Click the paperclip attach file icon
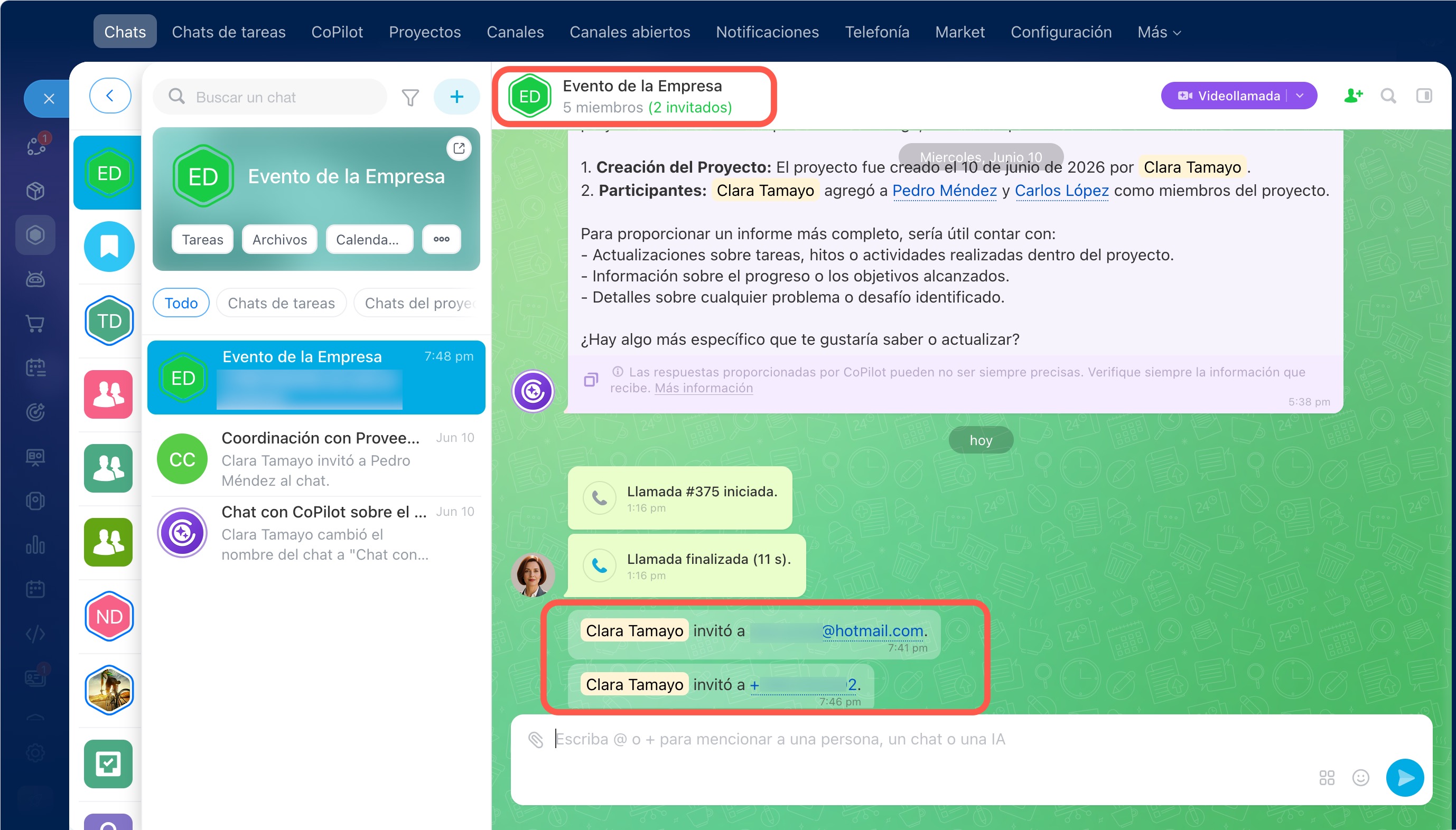 (x=536, y=739)
